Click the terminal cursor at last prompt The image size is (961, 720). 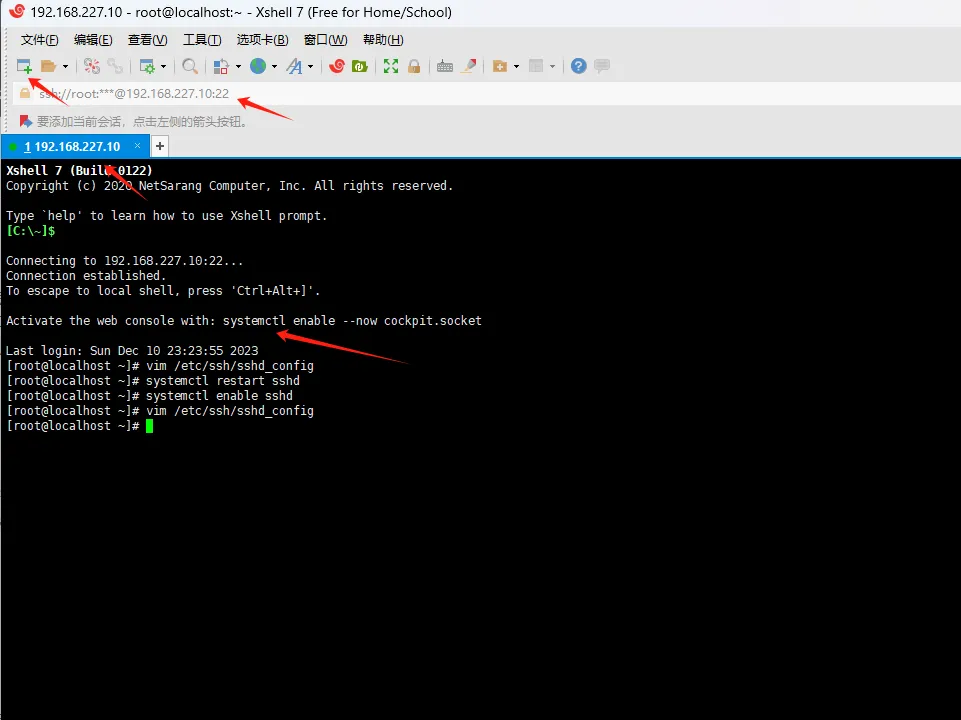coord(150,426)
